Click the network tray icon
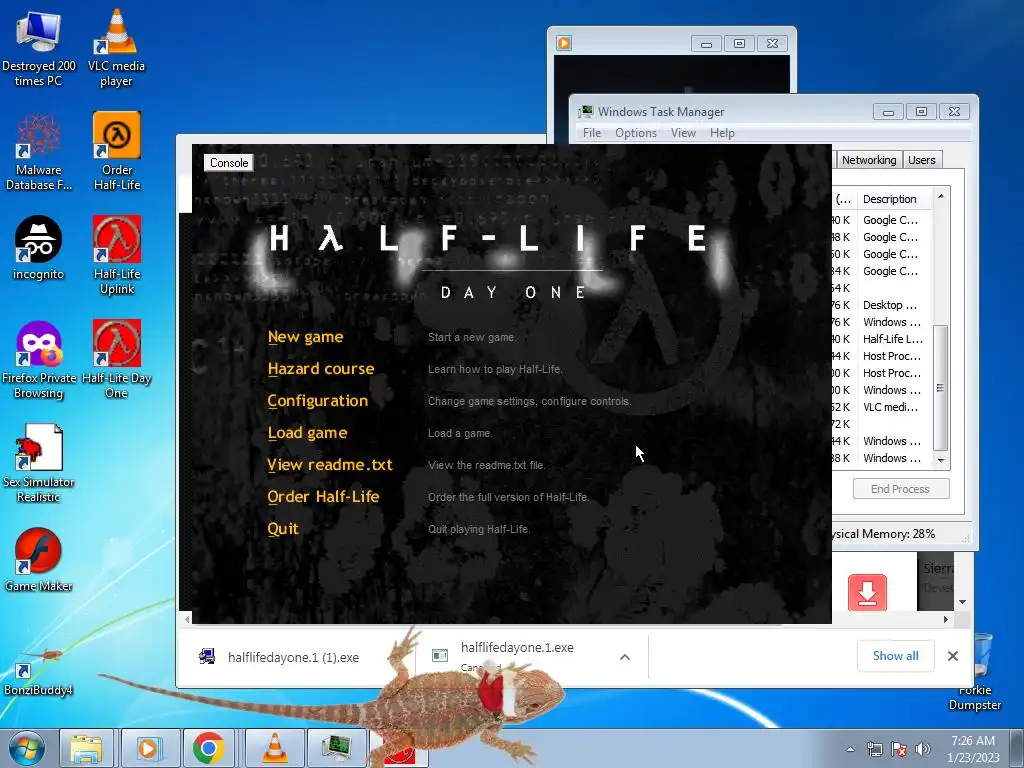 coord(874,750)
